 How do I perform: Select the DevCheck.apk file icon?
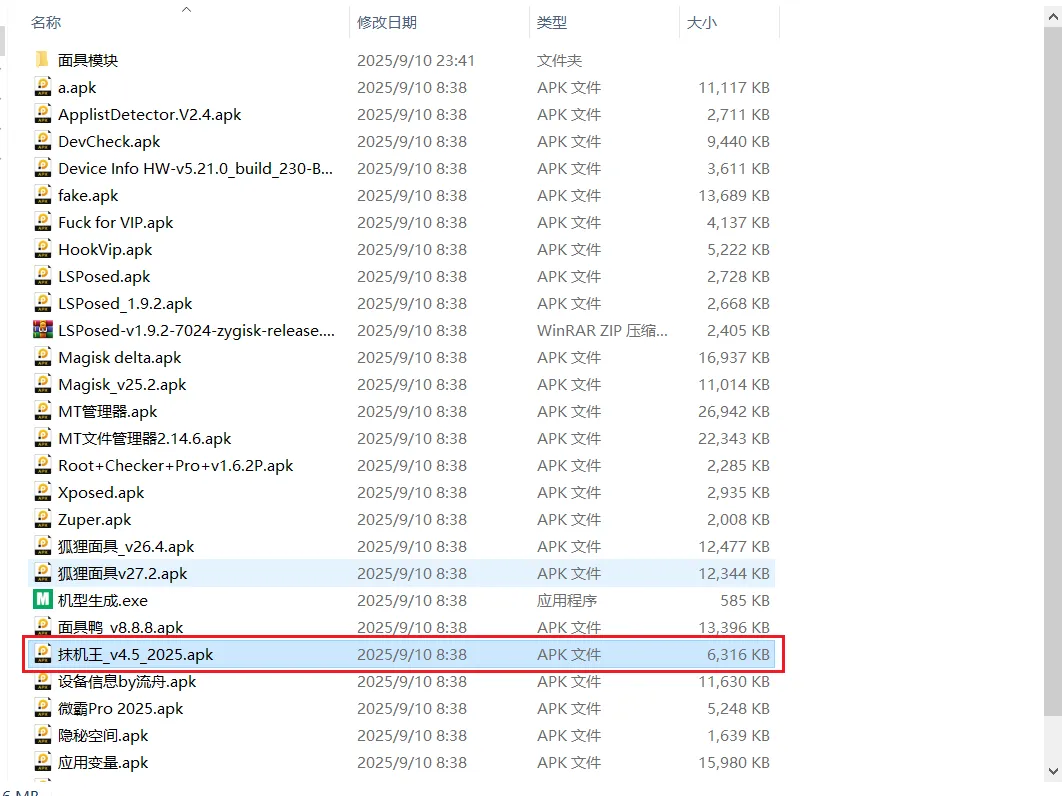click(x=42, y=141)
